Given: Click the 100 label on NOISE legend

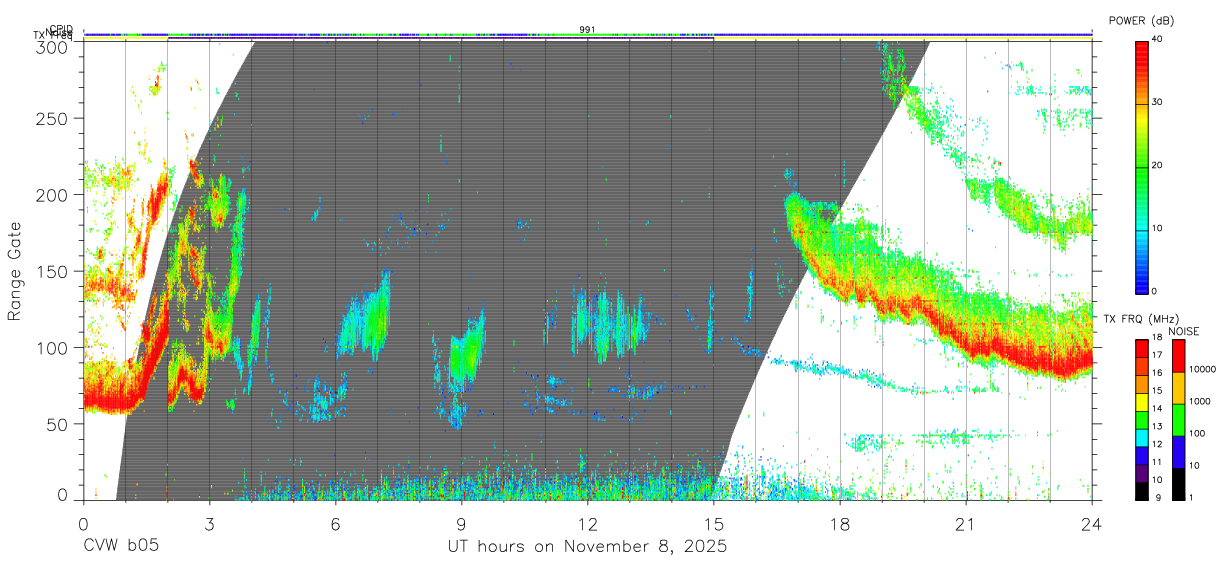Looking at the screenshot, I should pos(1198,433).
